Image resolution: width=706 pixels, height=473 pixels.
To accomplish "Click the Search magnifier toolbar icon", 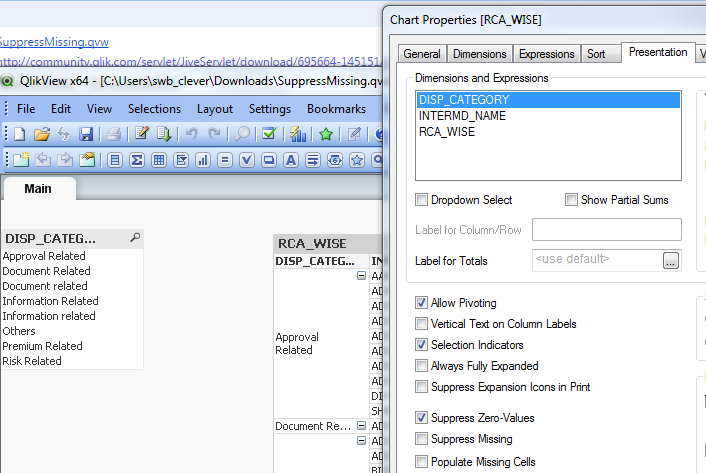I will click(242, 134).
